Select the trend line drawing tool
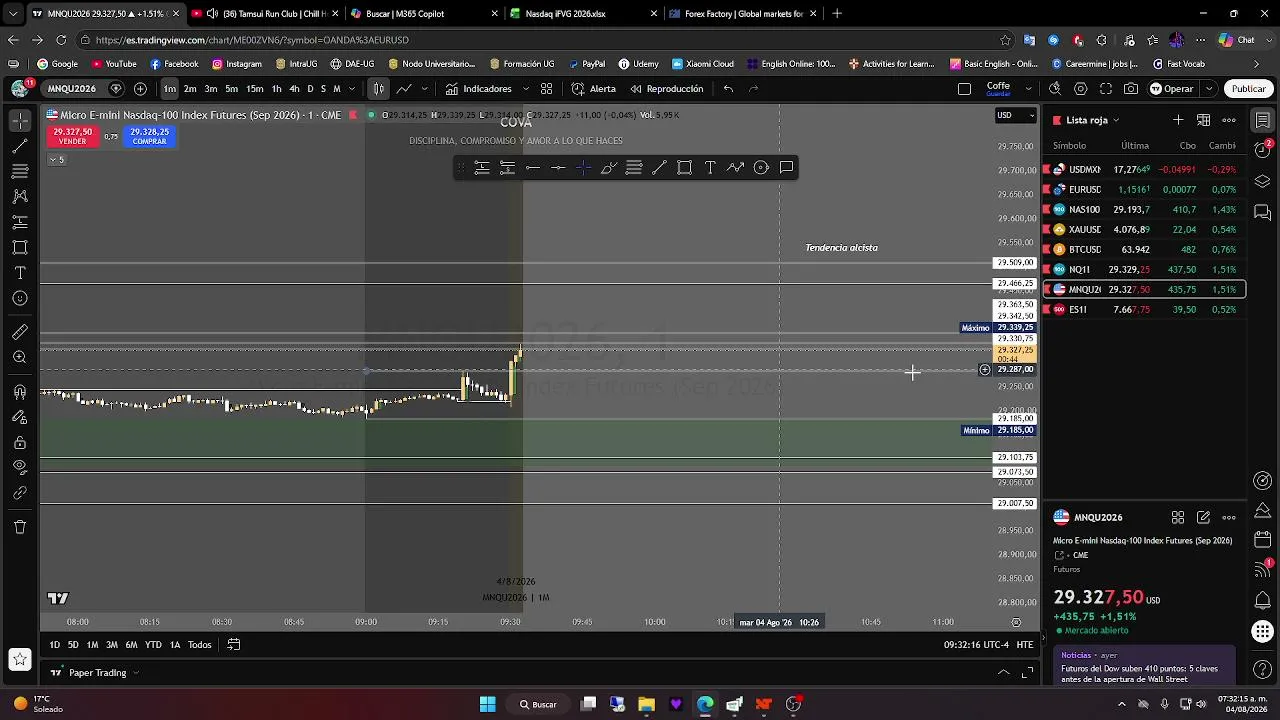 tap(20, 146)
